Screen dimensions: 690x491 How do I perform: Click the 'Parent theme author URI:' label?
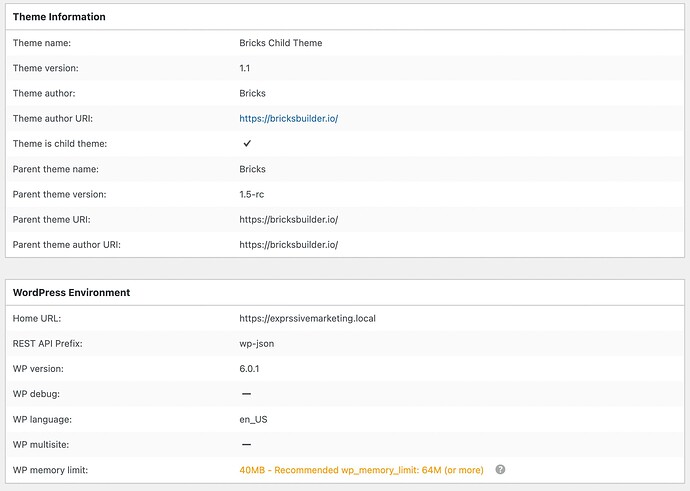[x=66, y=245]
